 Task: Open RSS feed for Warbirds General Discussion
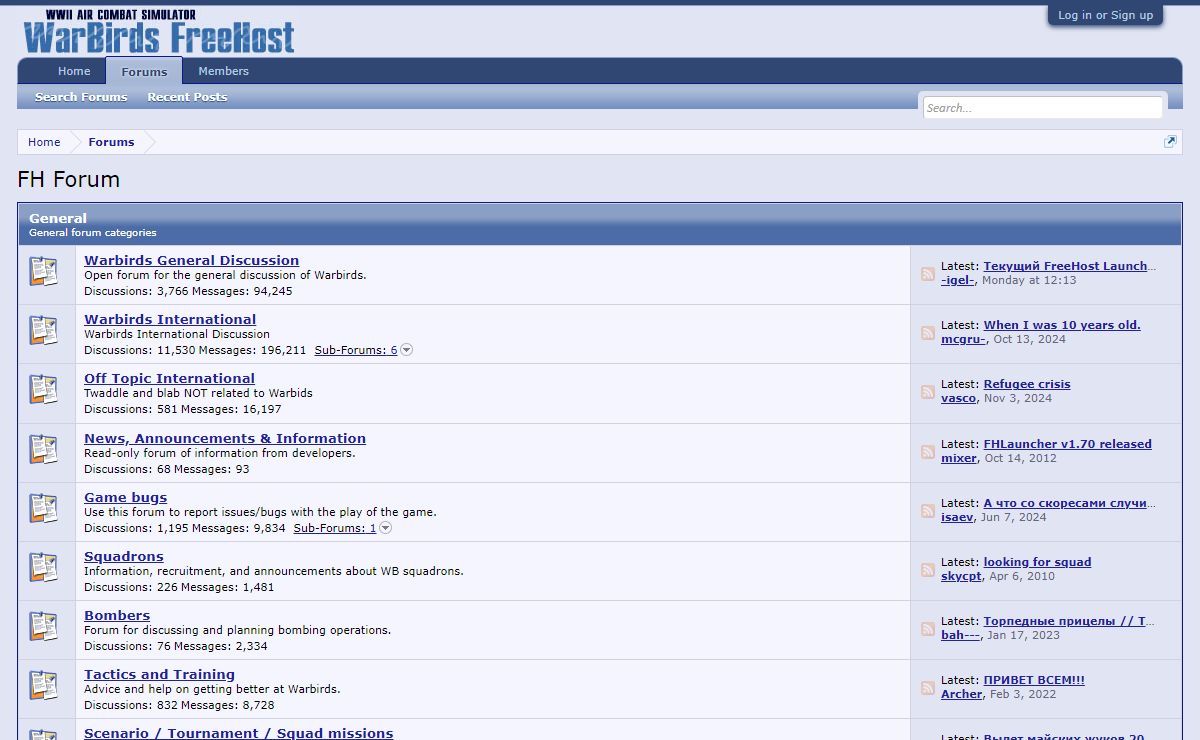tap(928, 274)
